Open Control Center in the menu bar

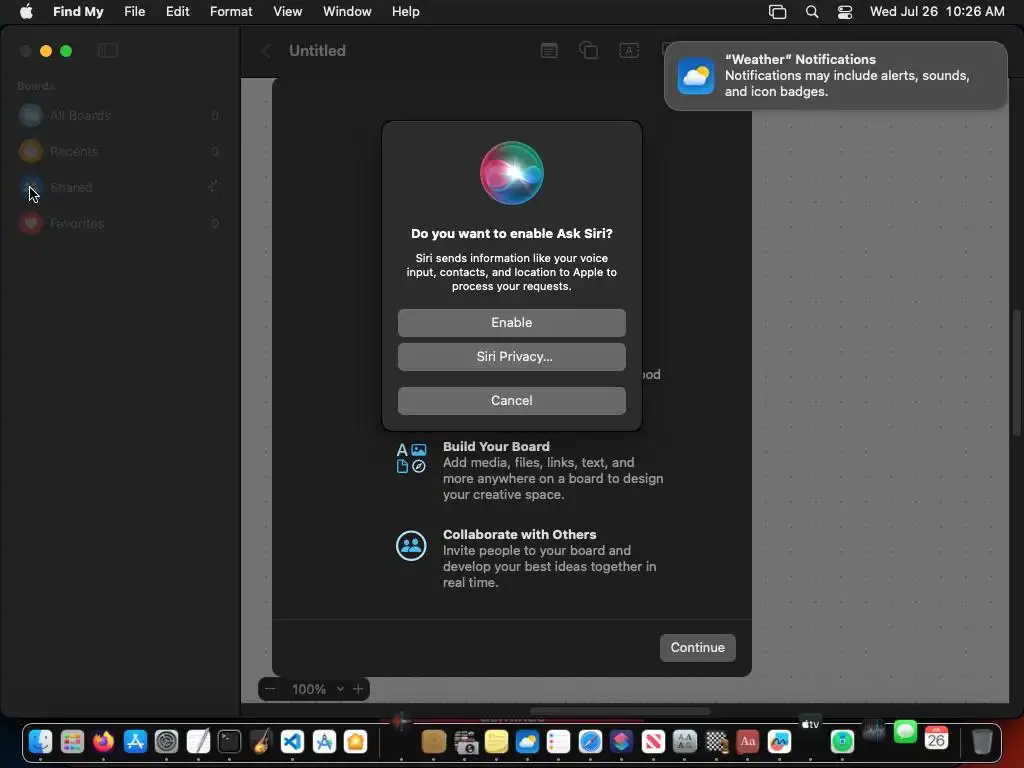[x=845, y=12]
